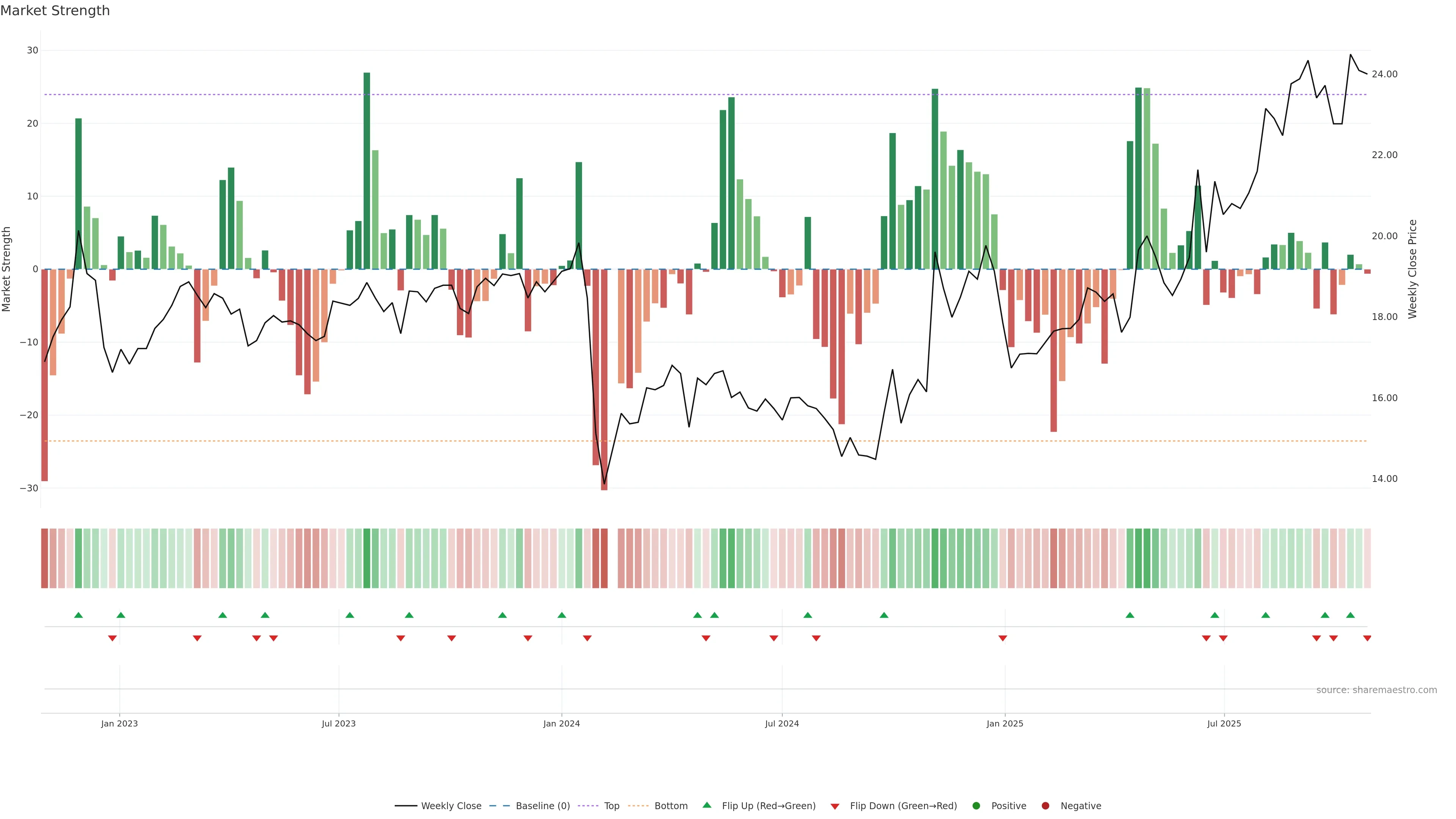Click the last green flip-up marker
Screen dimensions: 1456x819
coord(1350,615)
